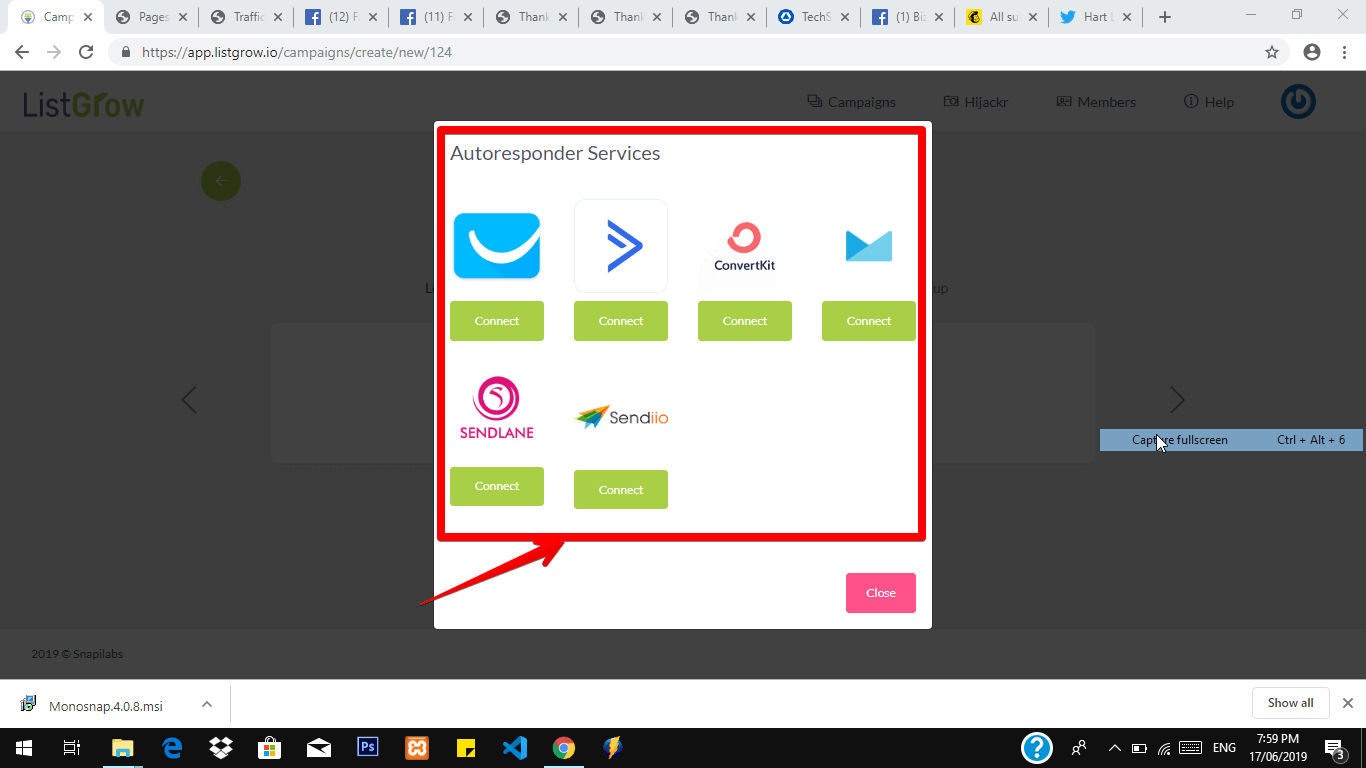Connect the GetResponse smile-logo autoresponder
Screen dimensions: 1366x768
coord(497,321)
